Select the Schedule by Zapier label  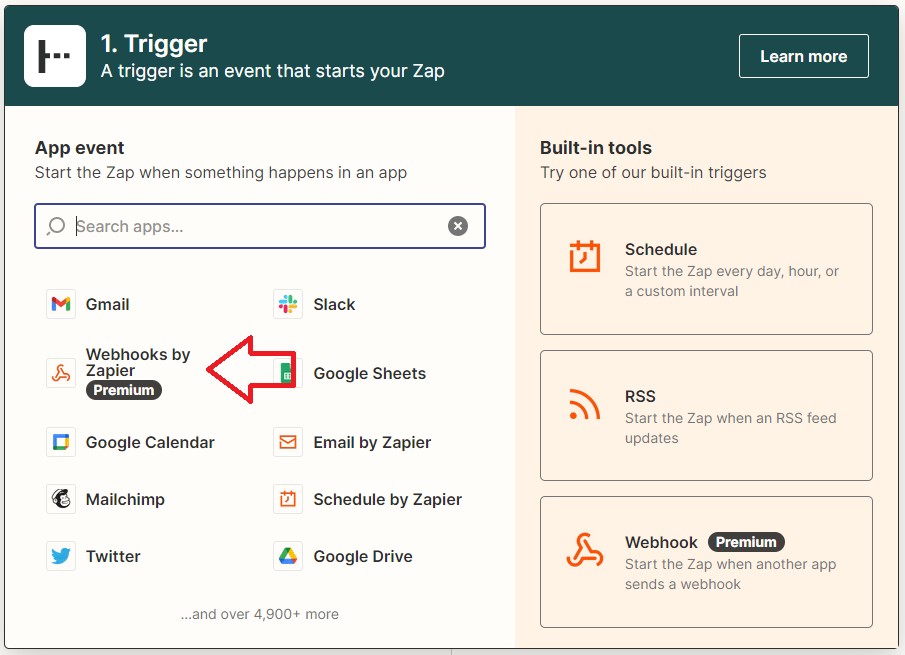click(x=387, y=499)
